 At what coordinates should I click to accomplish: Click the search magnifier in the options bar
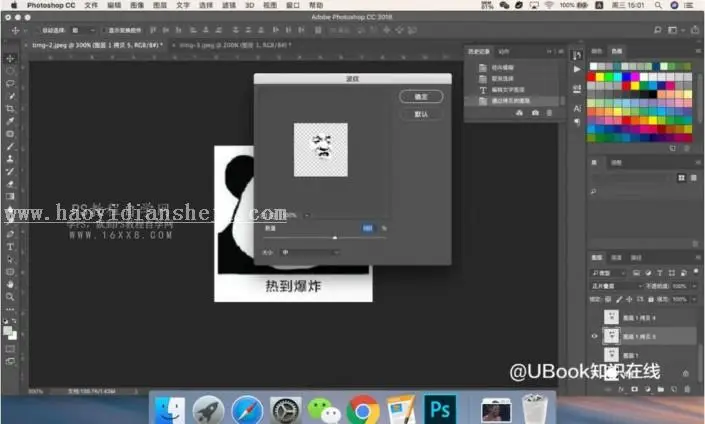click(658, 30)
